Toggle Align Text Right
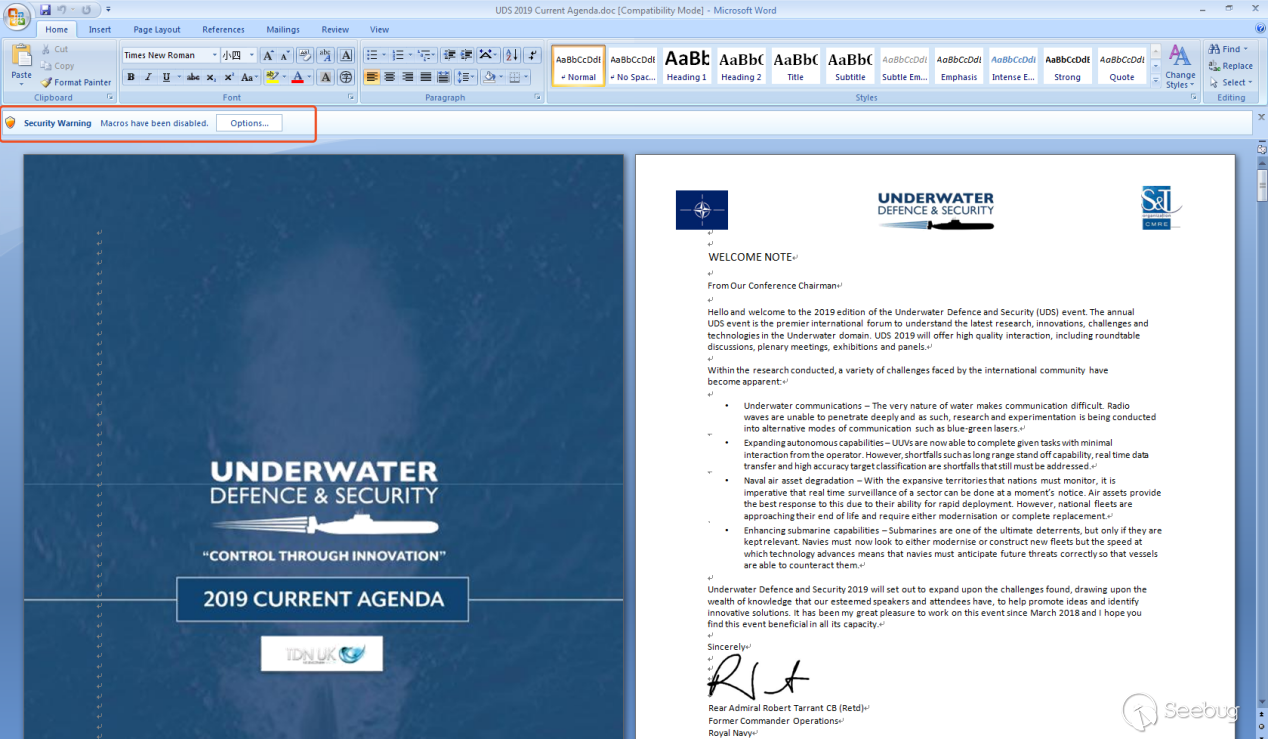The image size is (1268, 739). coord(408,77)
